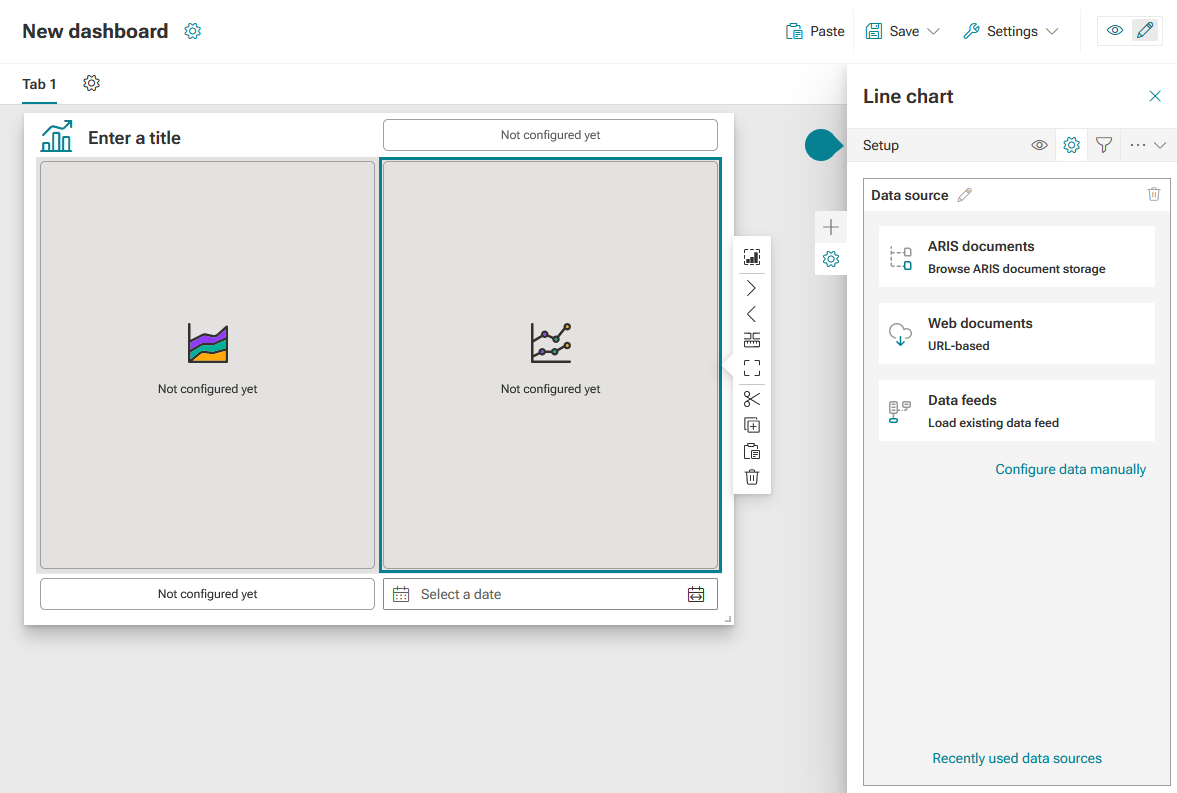Viewport: 1177px width, 793px height.
Task: Click pencil icon next to Data source
Action: point(965,195)
